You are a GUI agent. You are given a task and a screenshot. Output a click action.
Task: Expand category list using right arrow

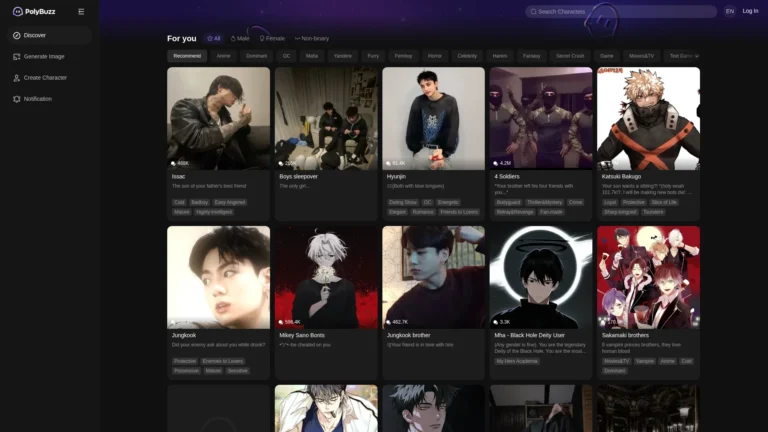pos(696,56)
